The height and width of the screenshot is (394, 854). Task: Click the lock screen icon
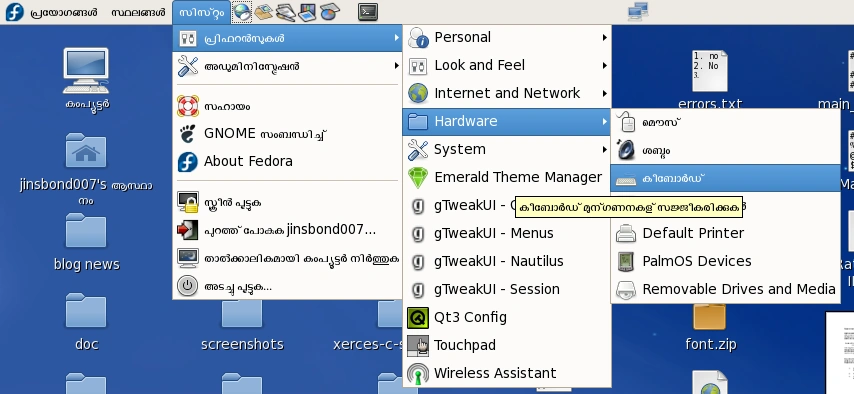click(188, 202)
